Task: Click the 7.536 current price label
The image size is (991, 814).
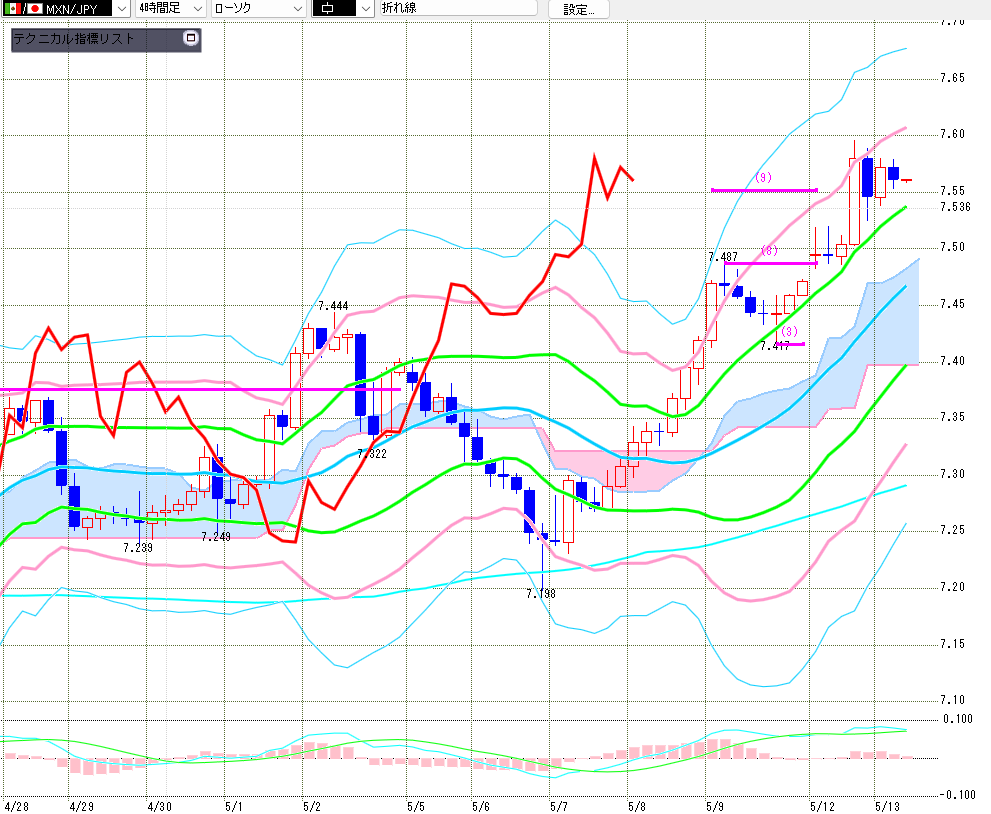Action: [955, 207]
